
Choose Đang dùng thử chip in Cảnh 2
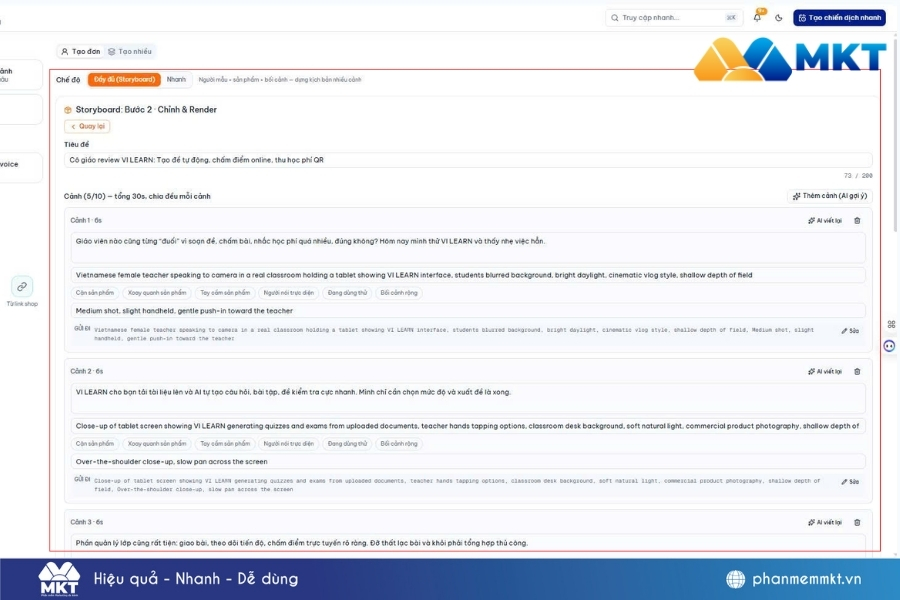tap(347, 444)
